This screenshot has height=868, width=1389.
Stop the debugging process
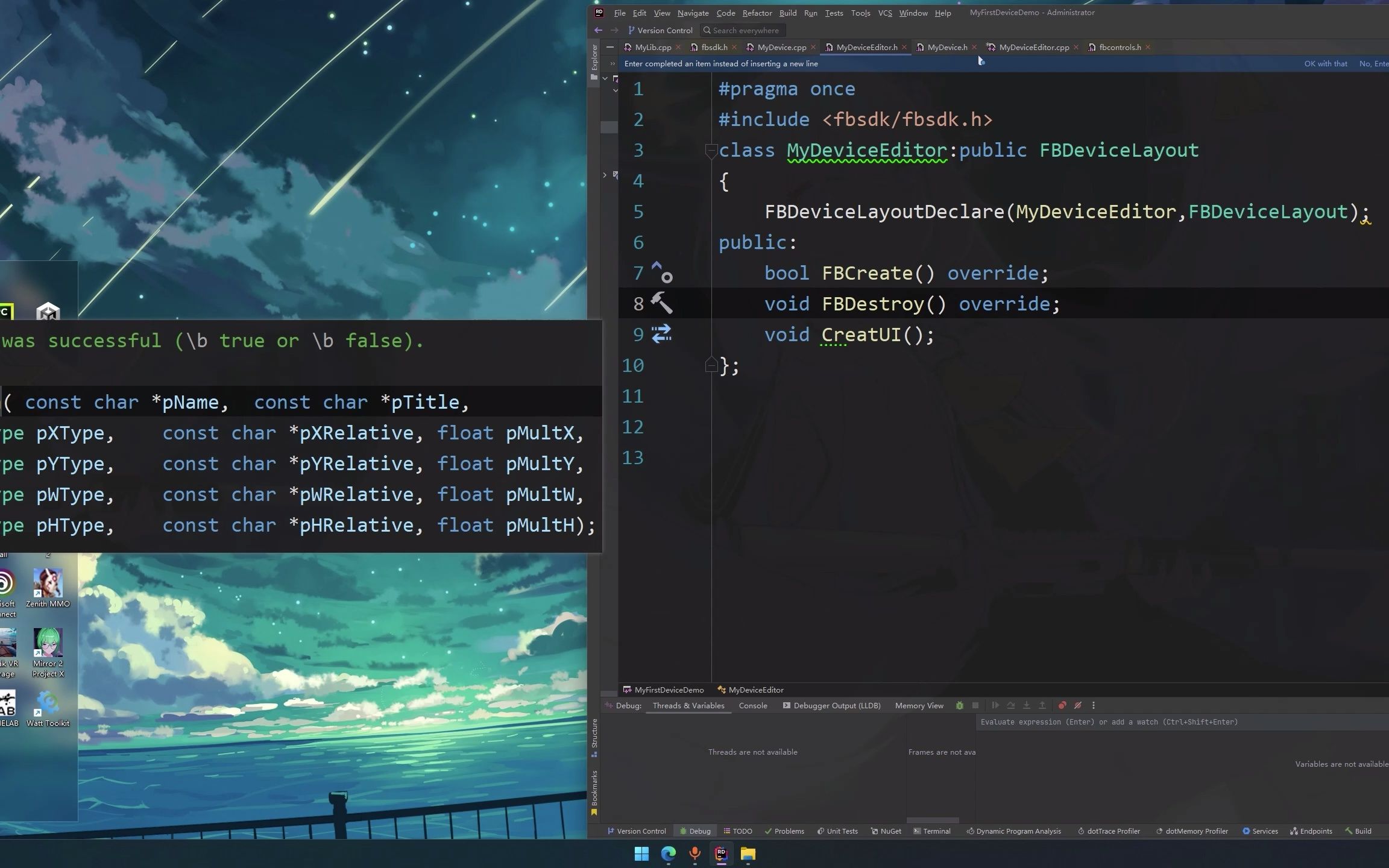coord(975,705)
